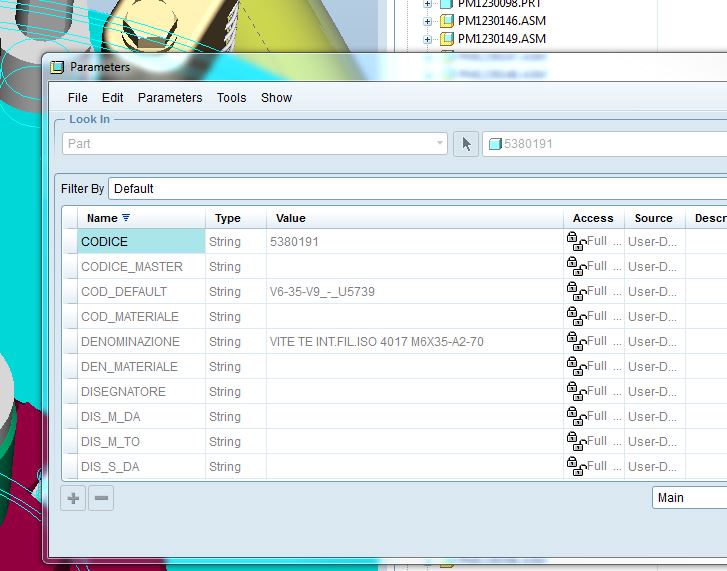Open the Edit menu

113,98
